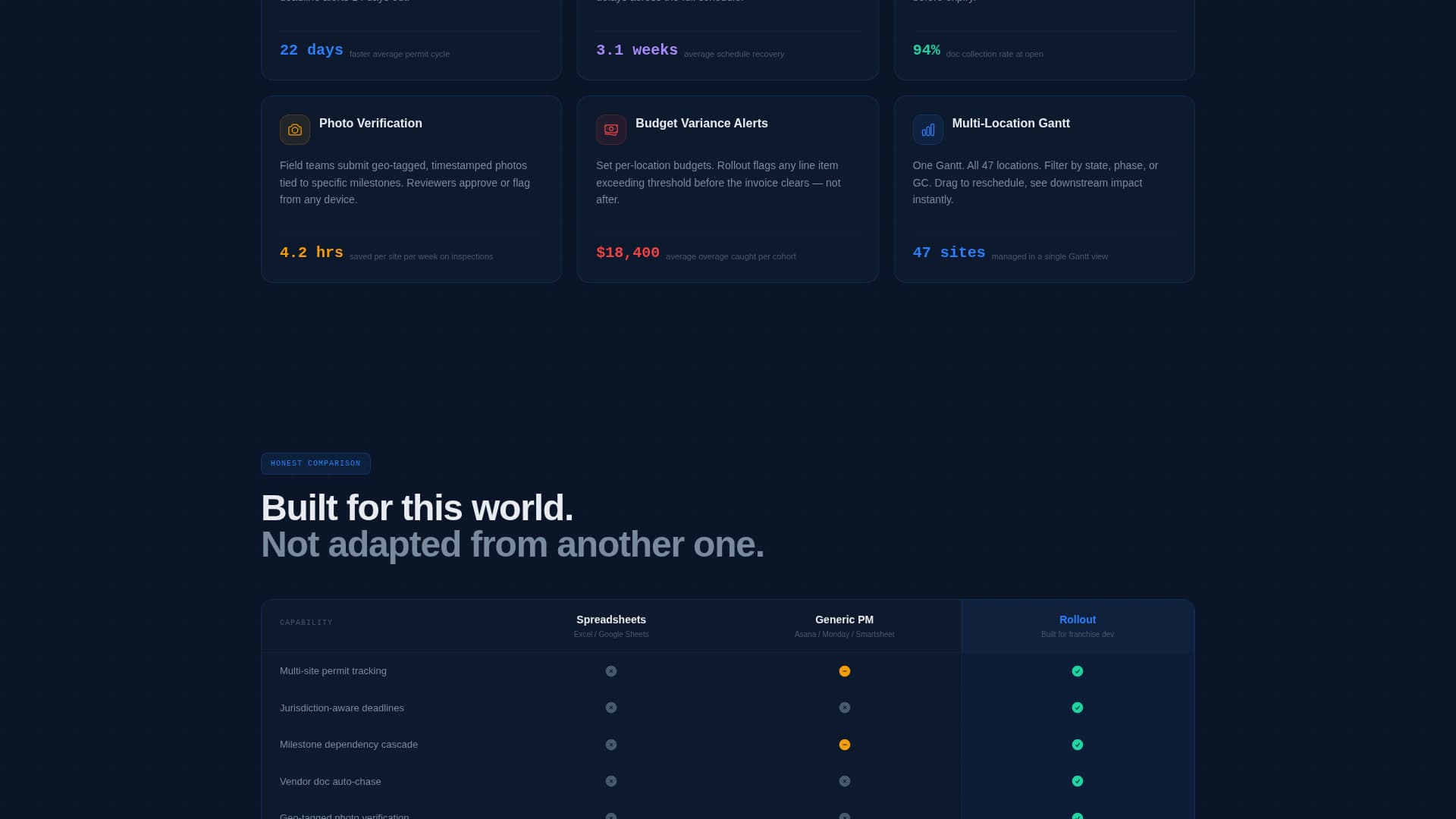Image resolution: width=1456 pixels, height=819 pixels.
Task: Click the Spreadsheets column header
Action: tap(611, 620)
